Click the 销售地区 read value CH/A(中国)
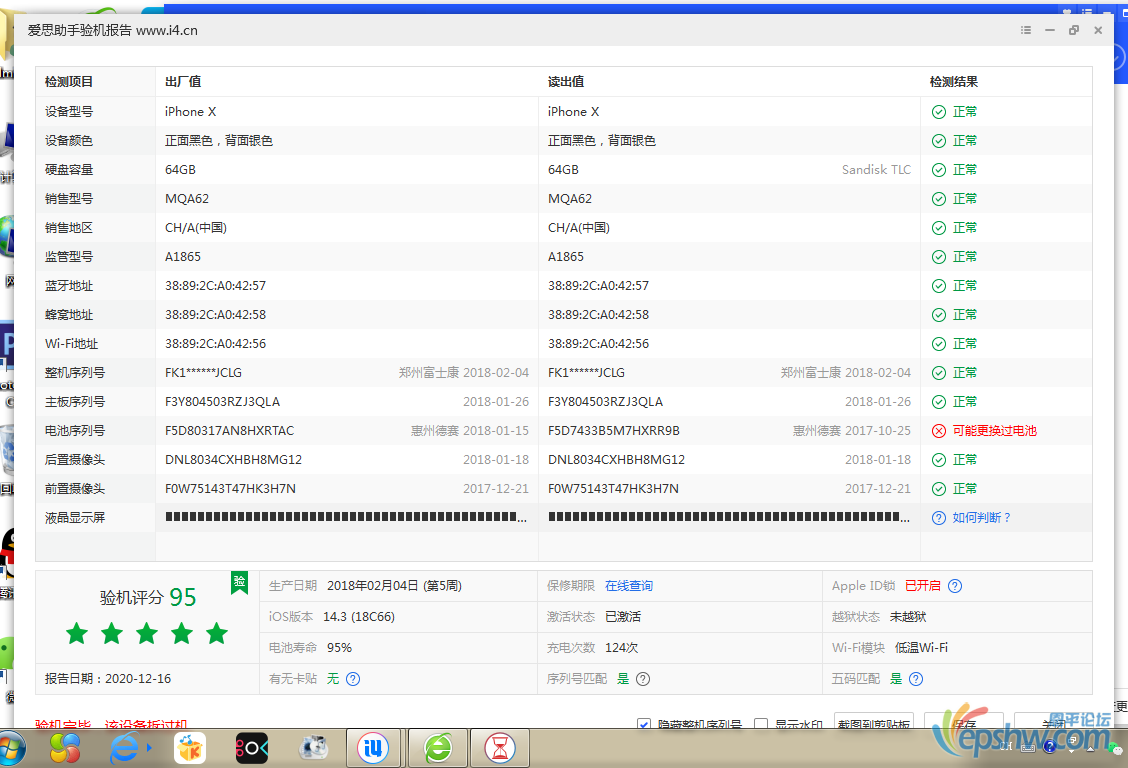The image size is (1128, 768). coord(578,228)
